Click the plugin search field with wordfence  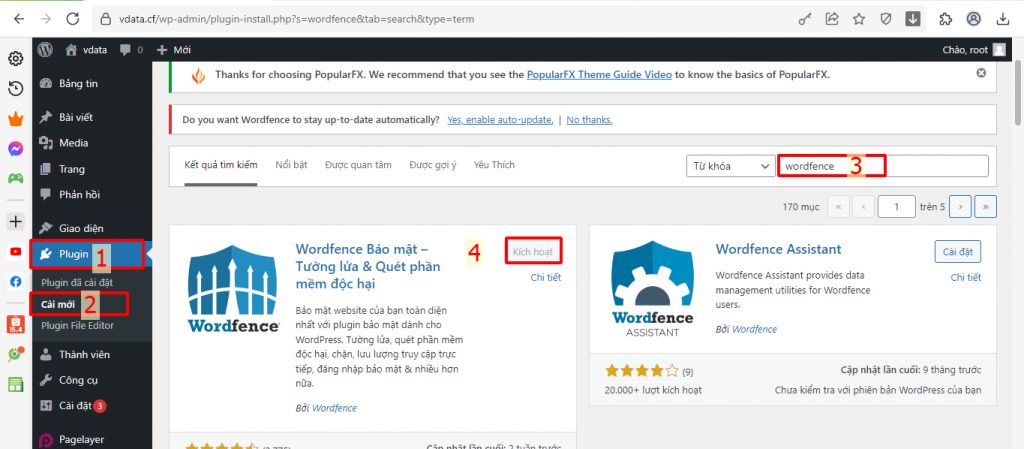click(x=883, y=166)
